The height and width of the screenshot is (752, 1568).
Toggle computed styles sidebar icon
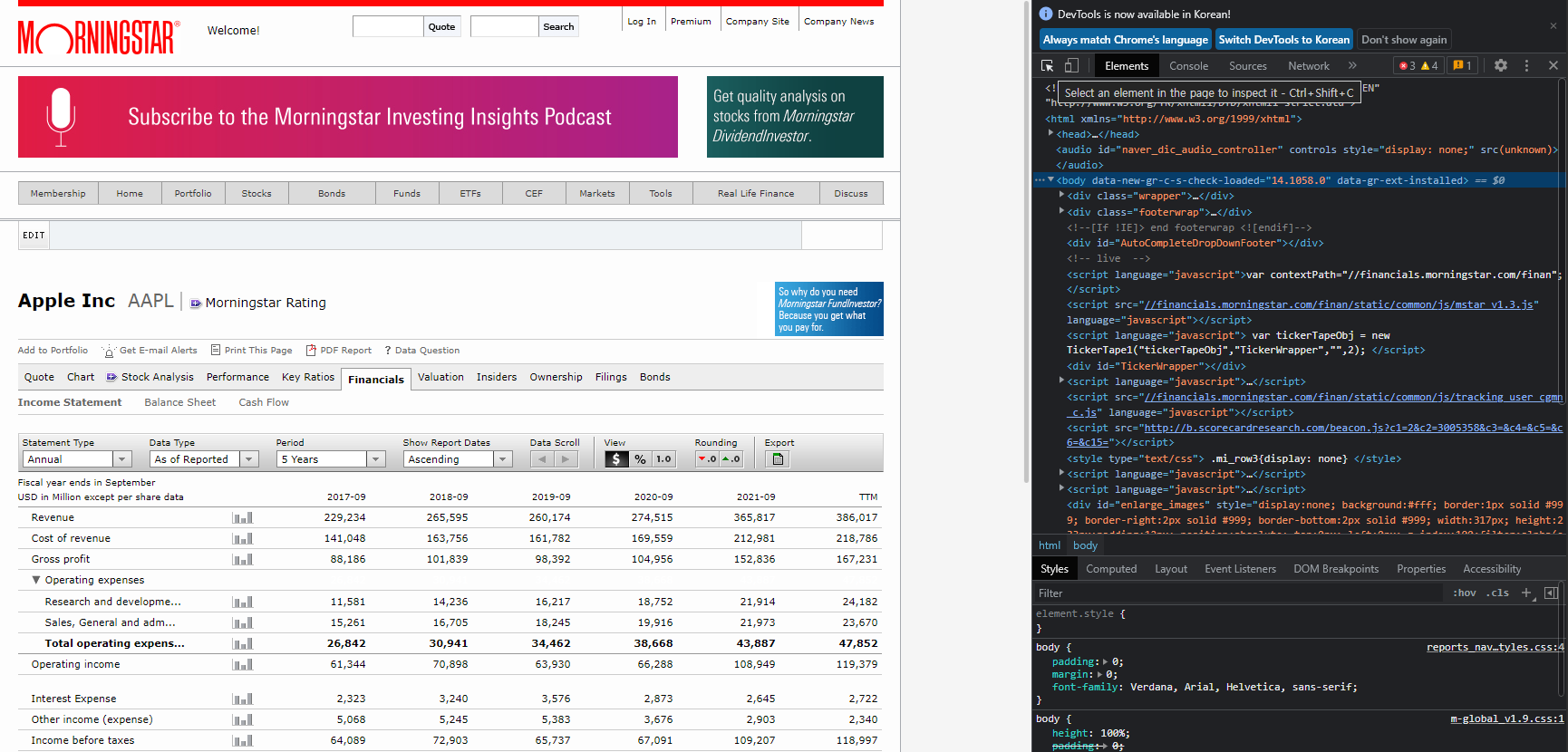[x=1551, y=593]
